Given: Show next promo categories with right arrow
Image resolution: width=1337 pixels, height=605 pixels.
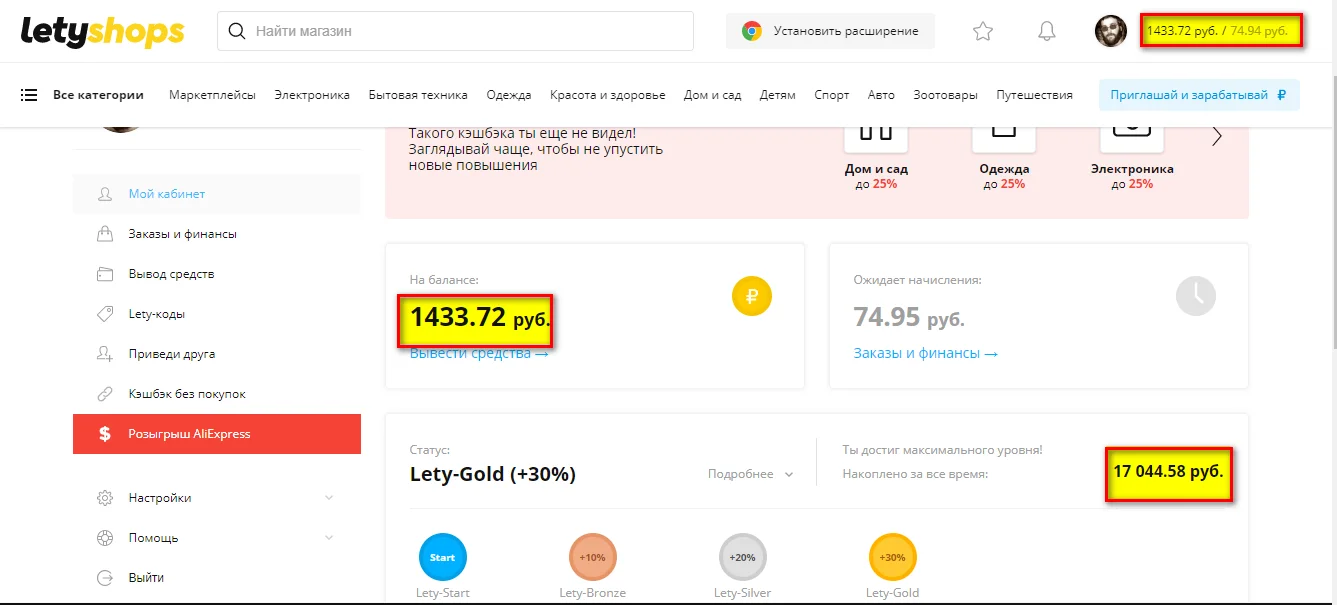Looking at the screenshot, I should tap(1217, 137).
